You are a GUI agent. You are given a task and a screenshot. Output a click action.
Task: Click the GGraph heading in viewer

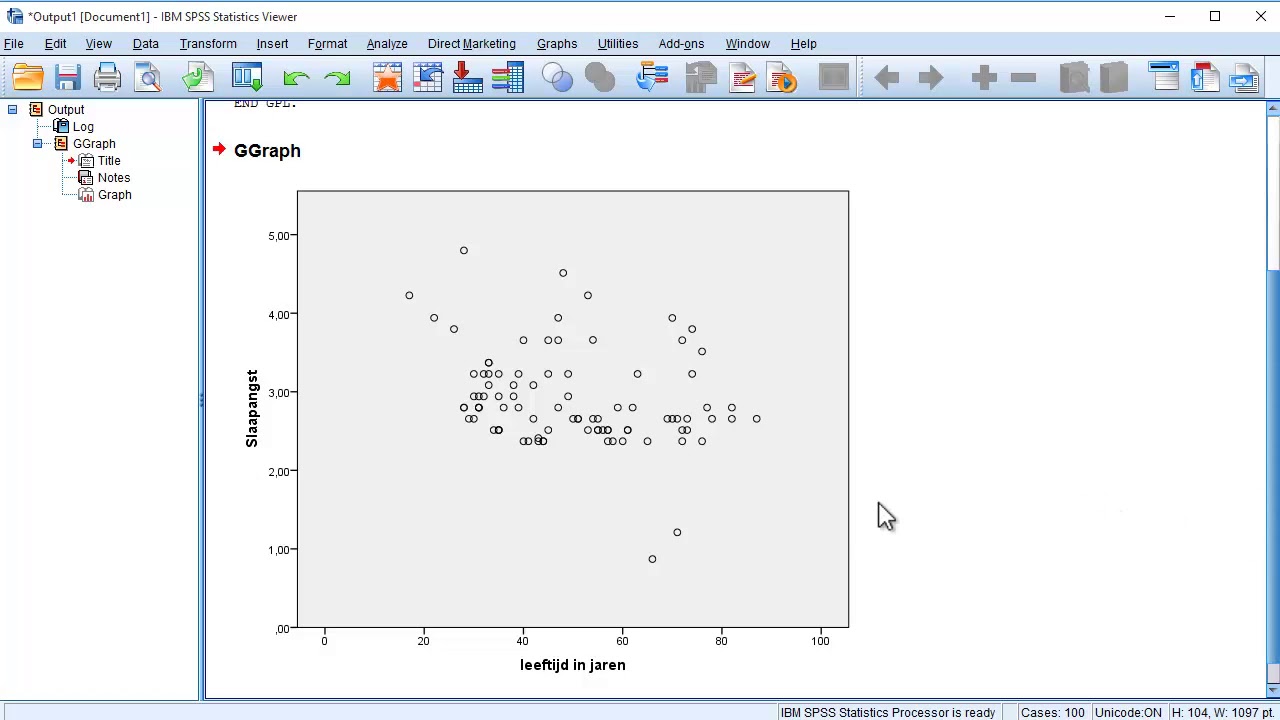[267, 151]
